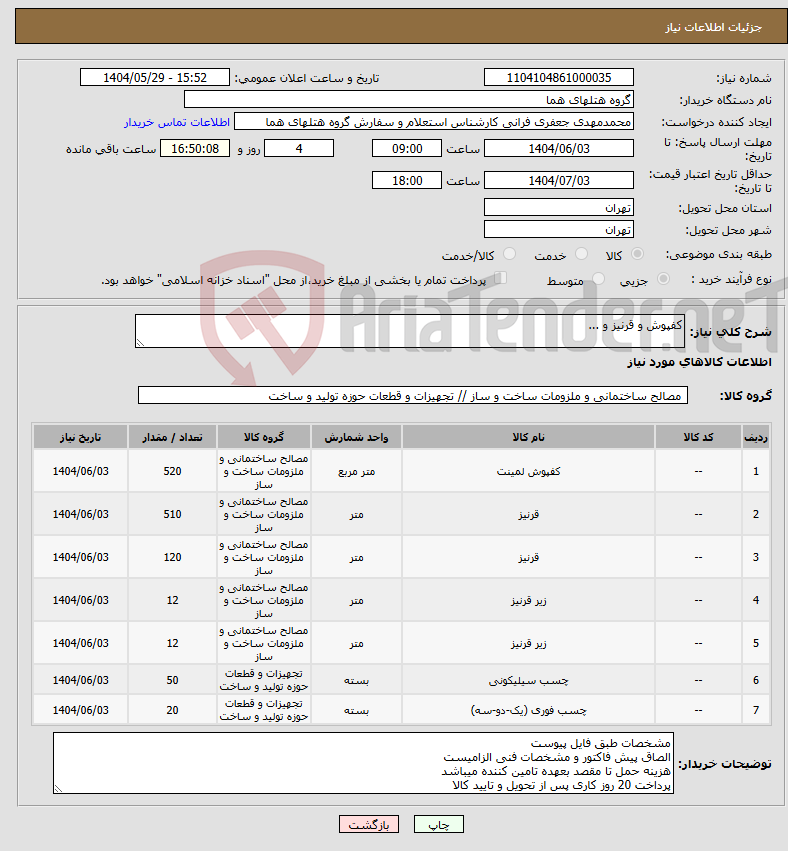Screen dimensions: 788x851
Task: Click the validity time 18:00 field
Action: [x=406, y=180]
